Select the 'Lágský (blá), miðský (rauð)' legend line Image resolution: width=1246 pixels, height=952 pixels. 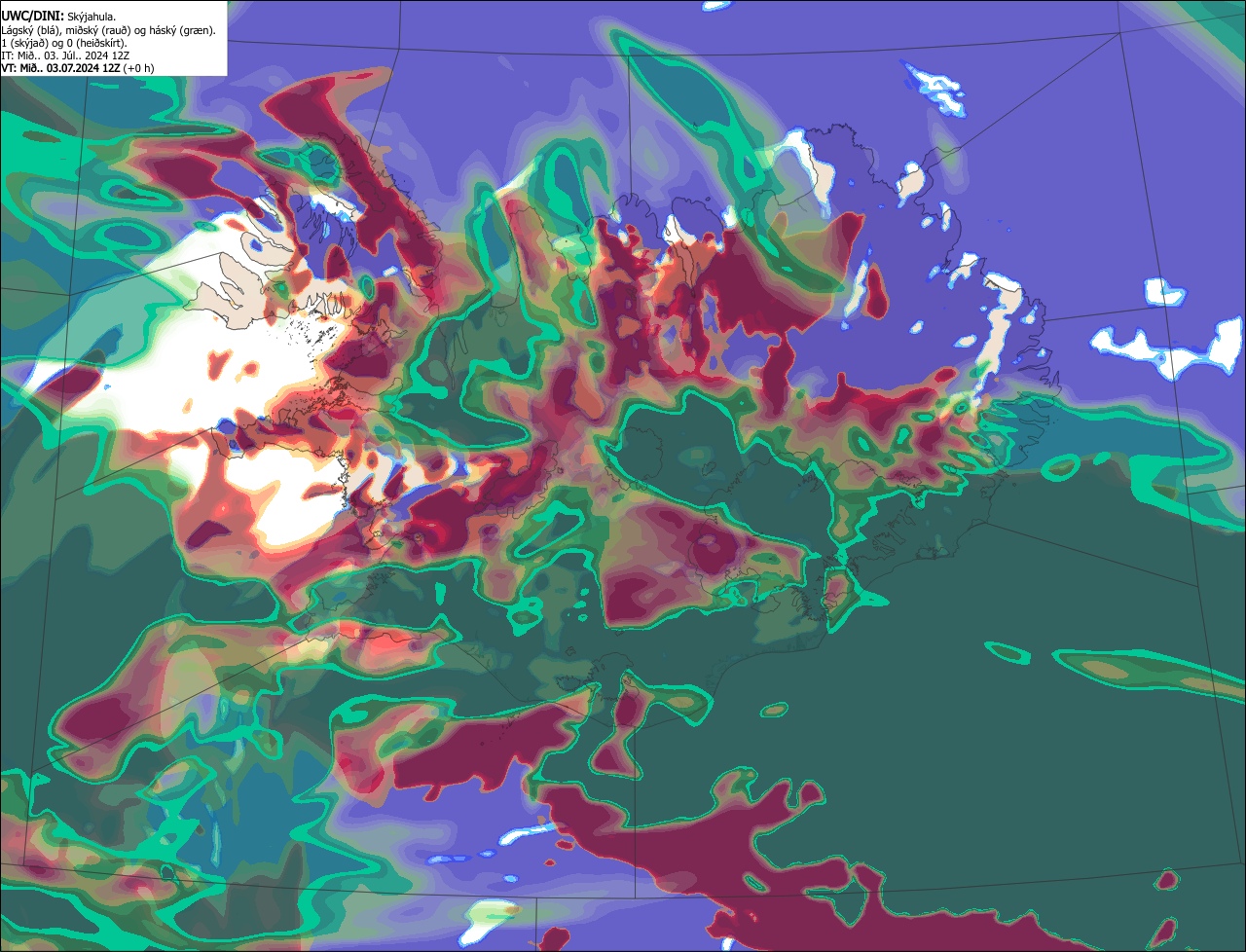(108, 30)
